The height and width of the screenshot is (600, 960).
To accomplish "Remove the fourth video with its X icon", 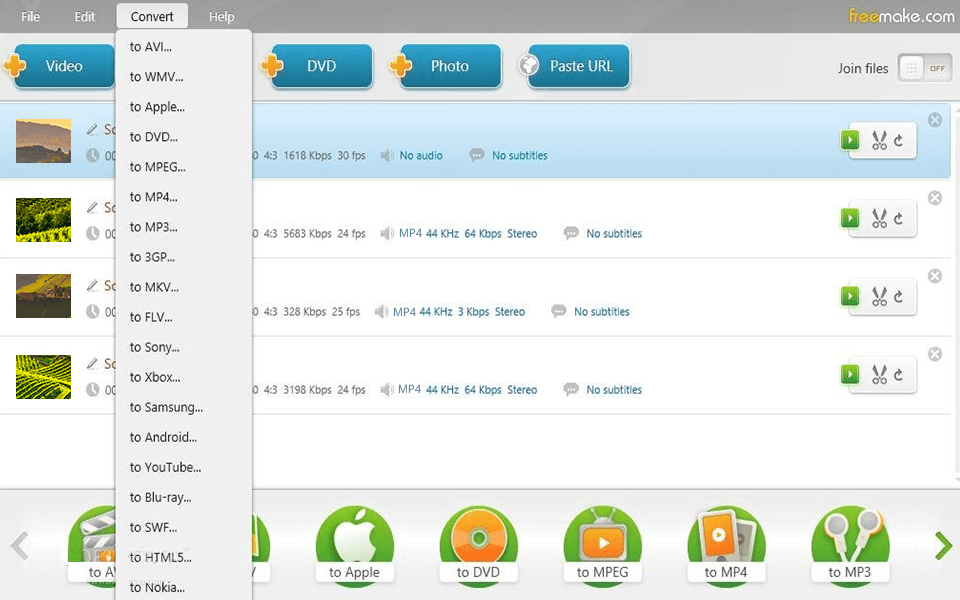I will click(x=935, y=354).
